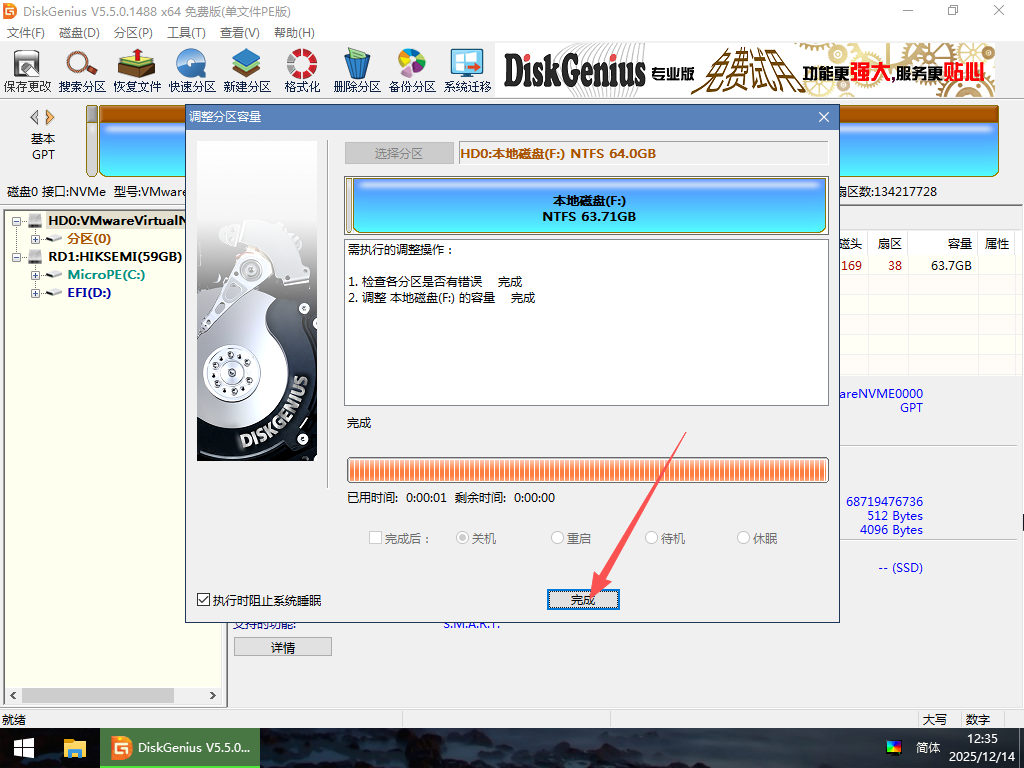1024x768 pixels.
Task: Click the 删除分区 delete partition icon
Action: coord(357,70)
